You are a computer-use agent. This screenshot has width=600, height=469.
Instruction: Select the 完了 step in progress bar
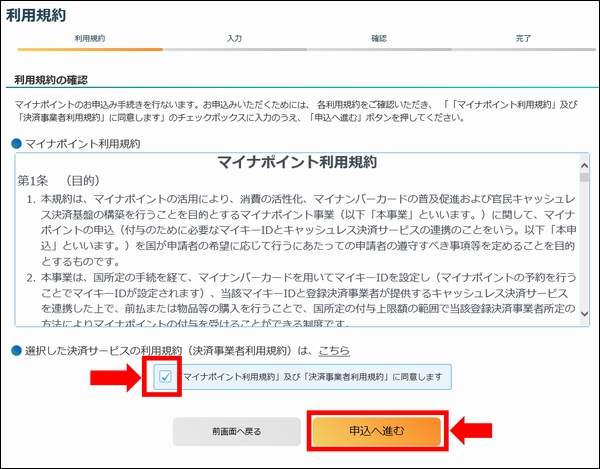click(523, 39)
